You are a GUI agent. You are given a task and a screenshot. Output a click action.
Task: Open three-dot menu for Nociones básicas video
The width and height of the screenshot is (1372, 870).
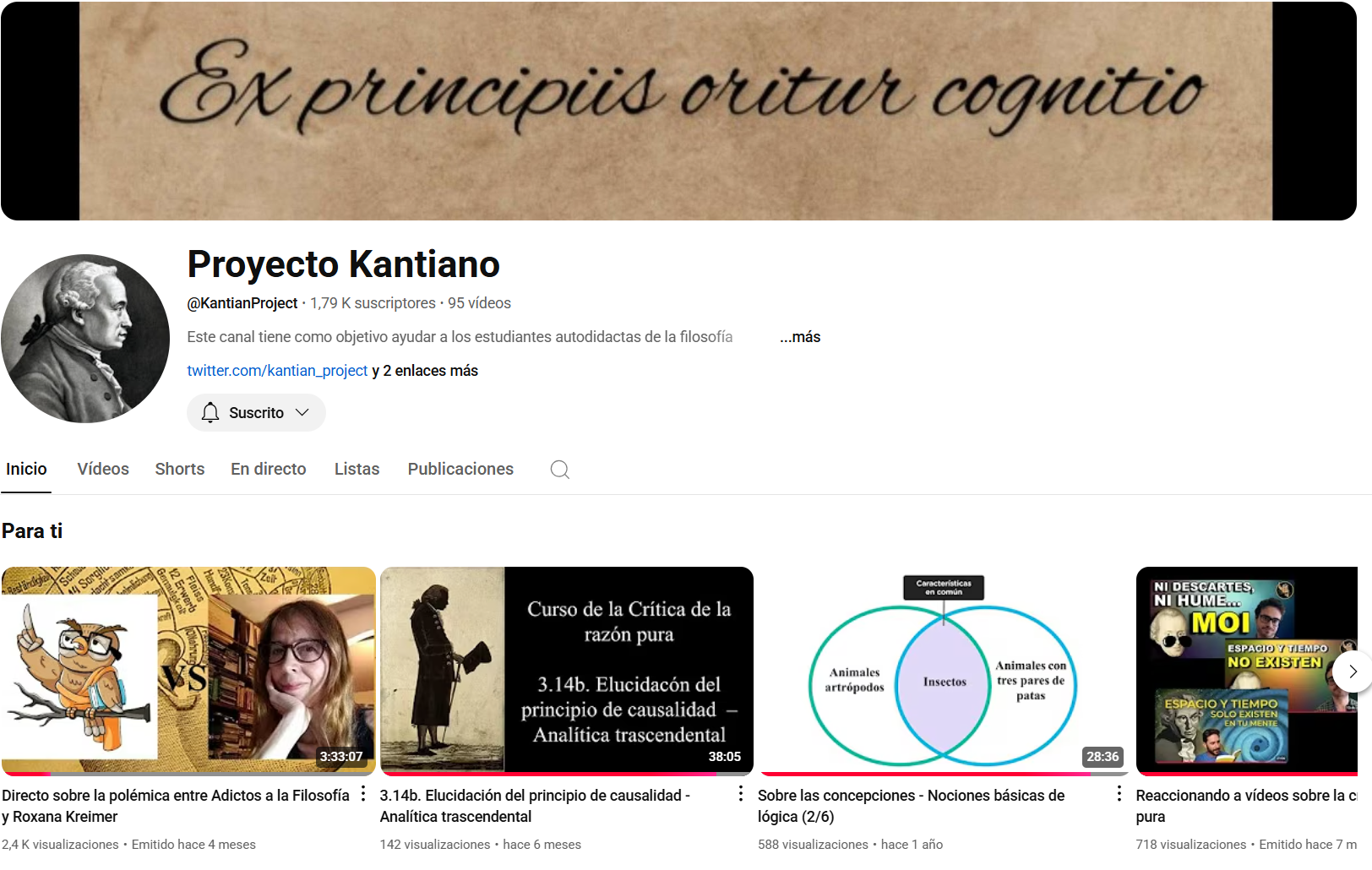1119,794
